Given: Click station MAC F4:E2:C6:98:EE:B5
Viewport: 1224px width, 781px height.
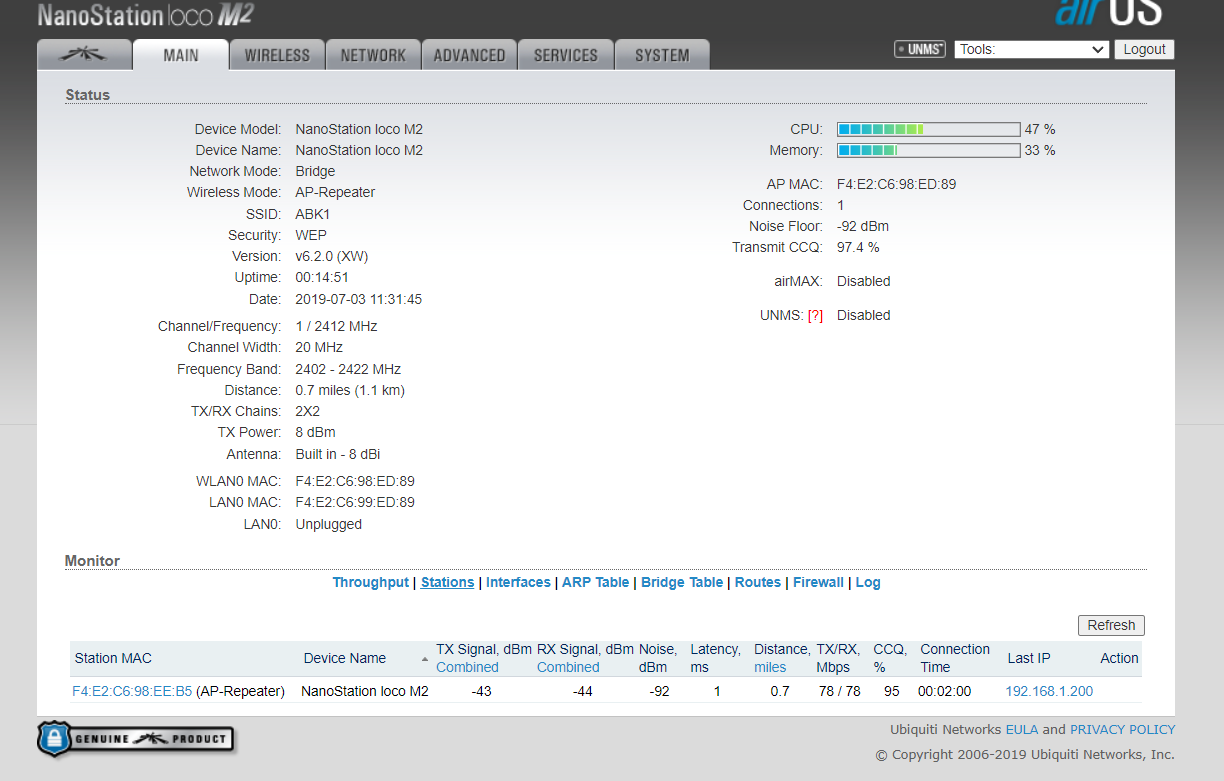Looking at the screenshot, I should tap(132, 691).
